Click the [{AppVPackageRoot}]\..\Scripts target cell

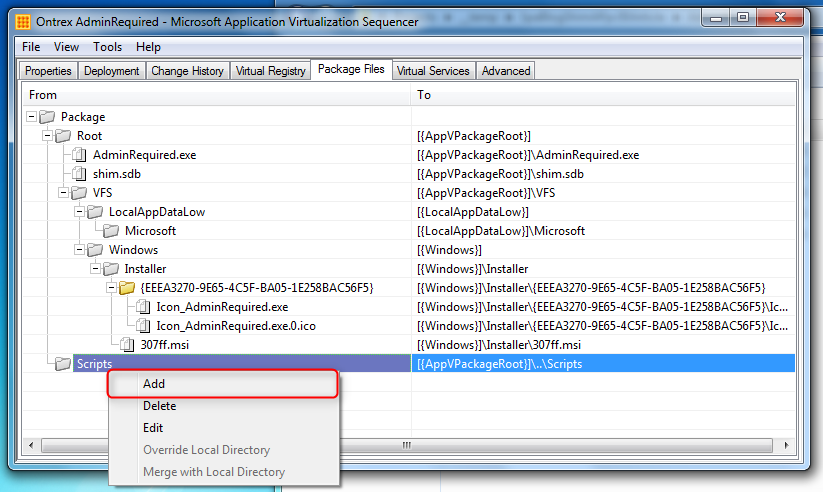tap(603, 363)
